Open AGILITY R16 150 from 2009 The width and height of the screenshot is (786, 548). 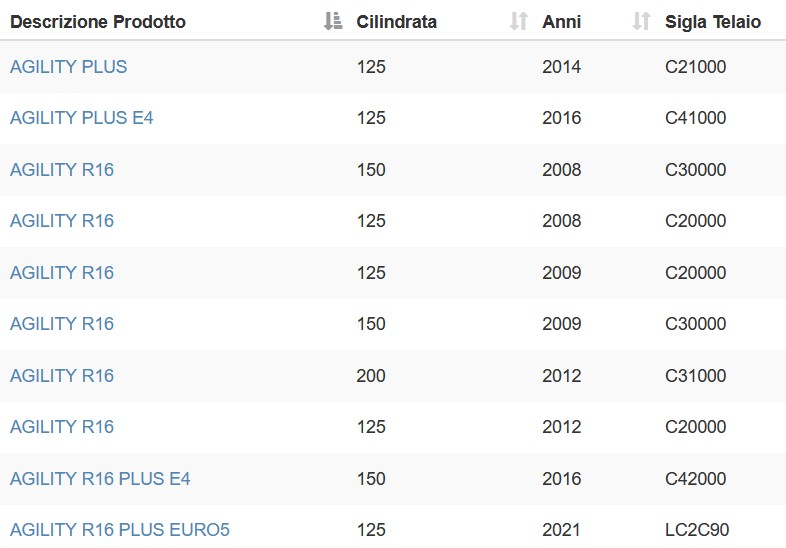coord(62,324)
